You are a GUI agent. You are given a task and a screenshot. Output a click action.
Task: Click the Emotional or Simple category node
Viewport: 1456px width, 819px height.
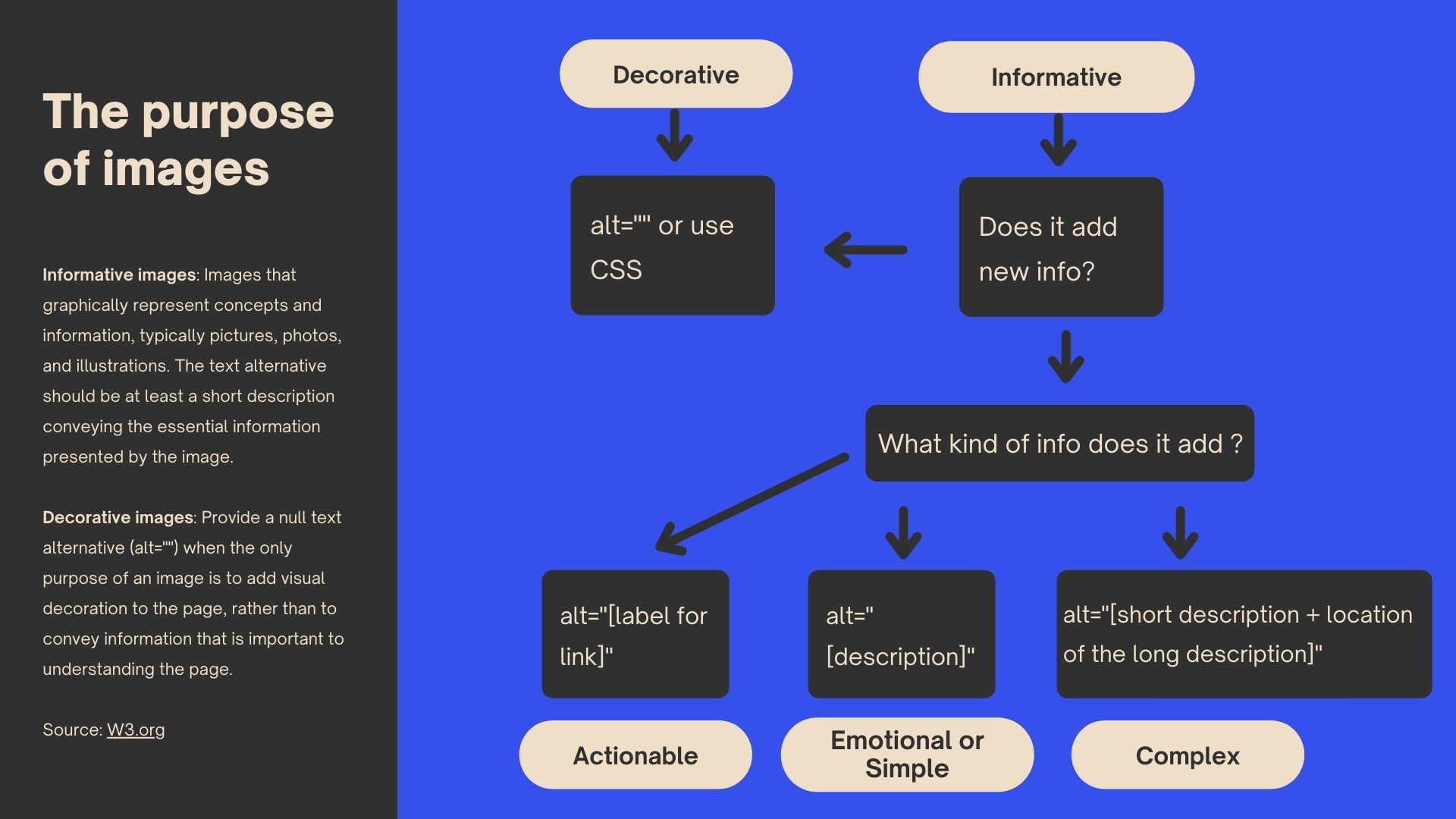click(x=905, y=754)
